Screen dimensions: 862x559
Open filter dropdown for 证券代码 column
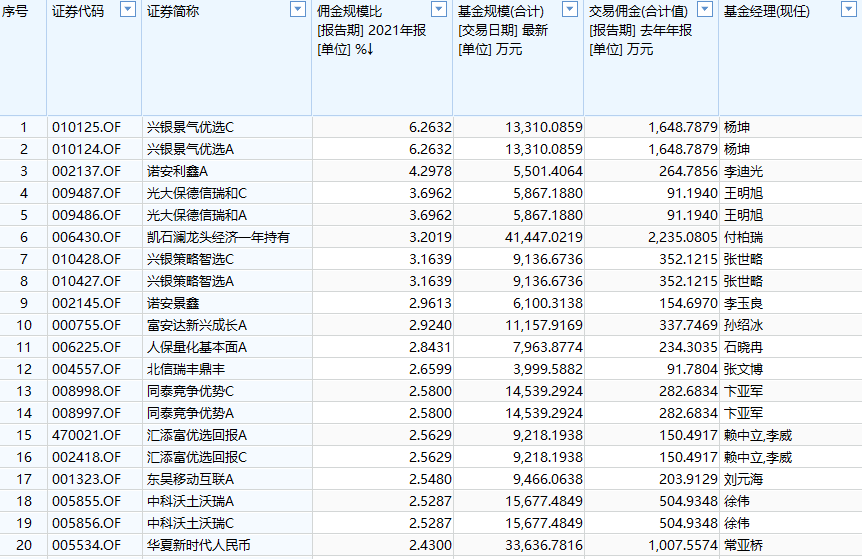coord(128,9)
